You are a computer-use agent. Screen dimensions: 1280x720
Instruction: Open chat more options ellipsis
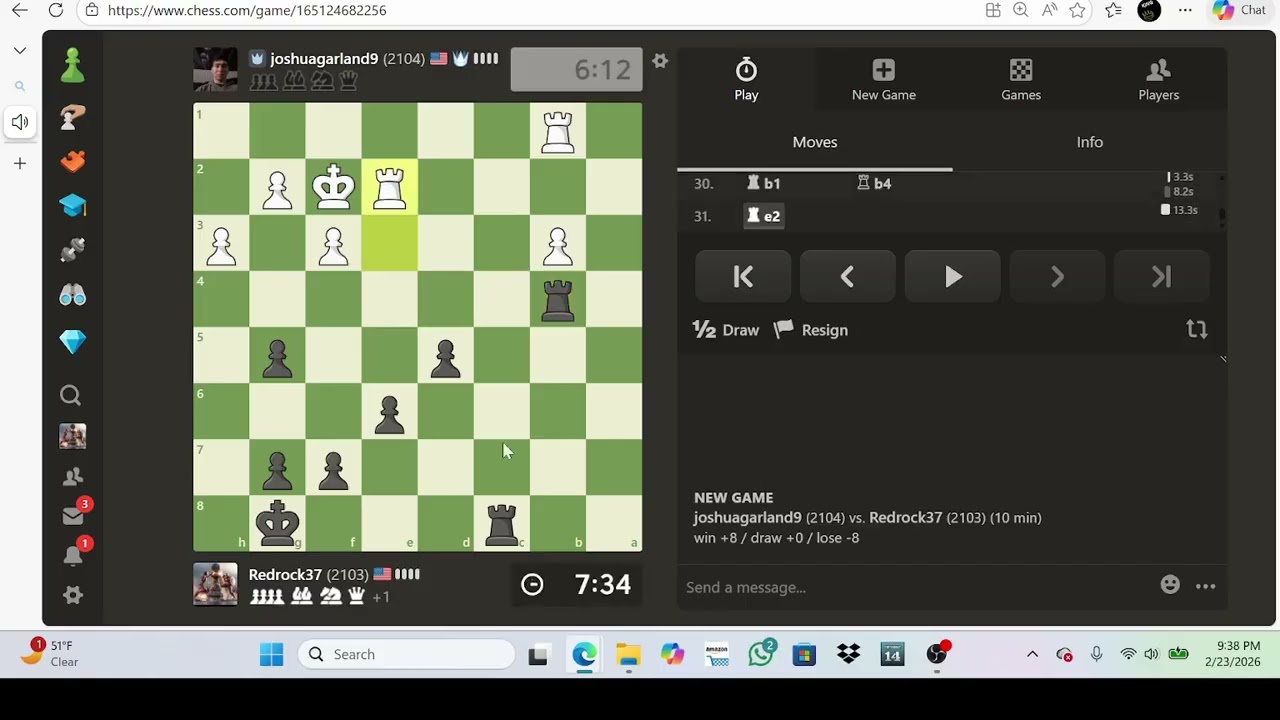(x=1206, y=587)
